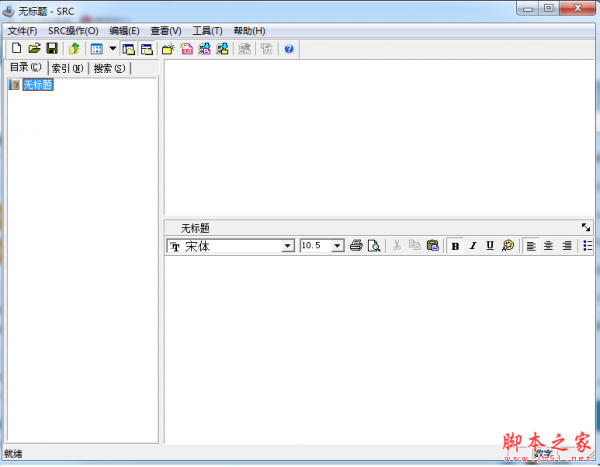
Task: Open the SRC操作(O) menu
Action: pyautogui.click(x=73, y=31)
